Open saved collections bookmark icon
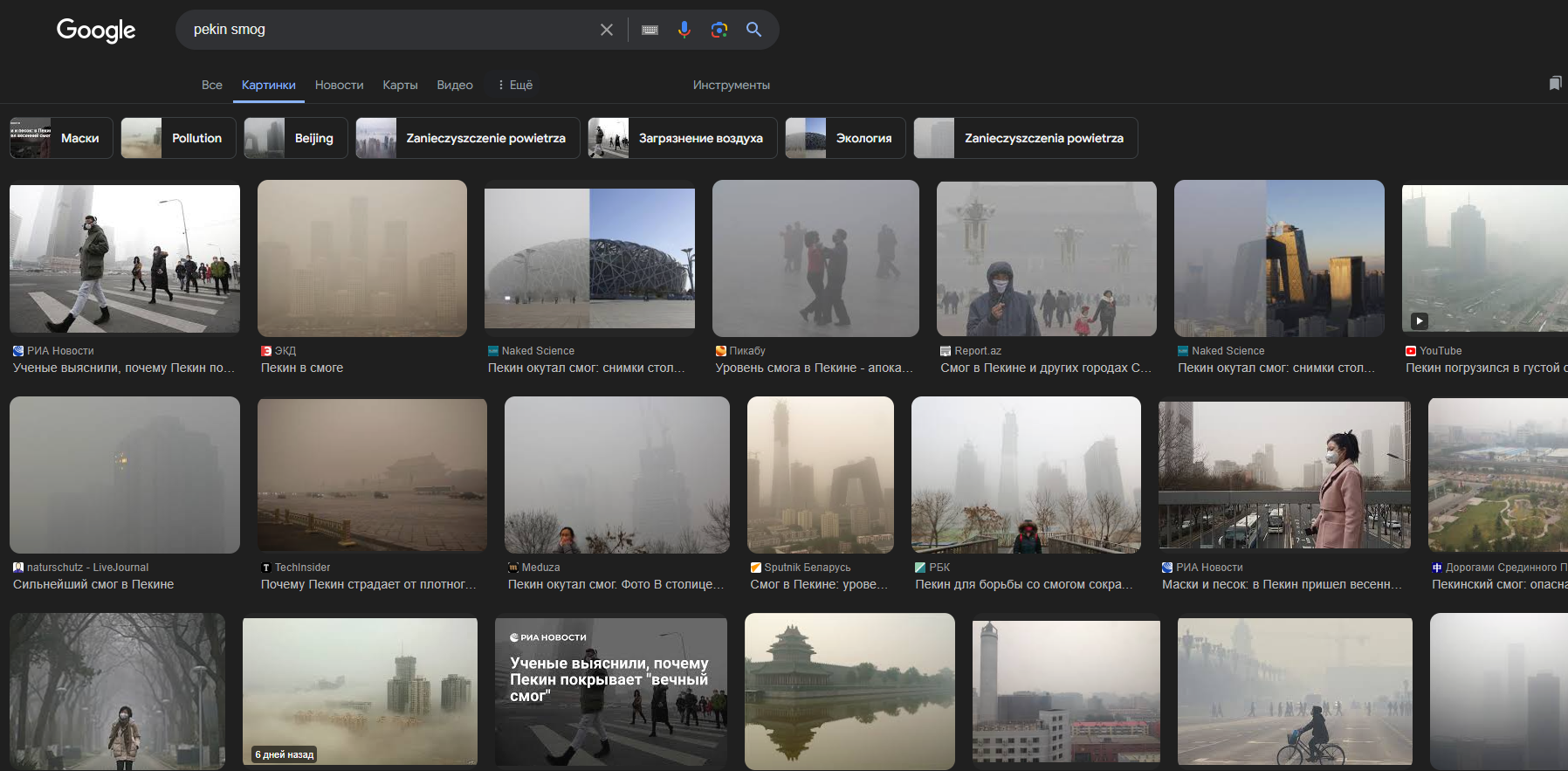Viewport: 1568px width, 771px height. 1555,84
